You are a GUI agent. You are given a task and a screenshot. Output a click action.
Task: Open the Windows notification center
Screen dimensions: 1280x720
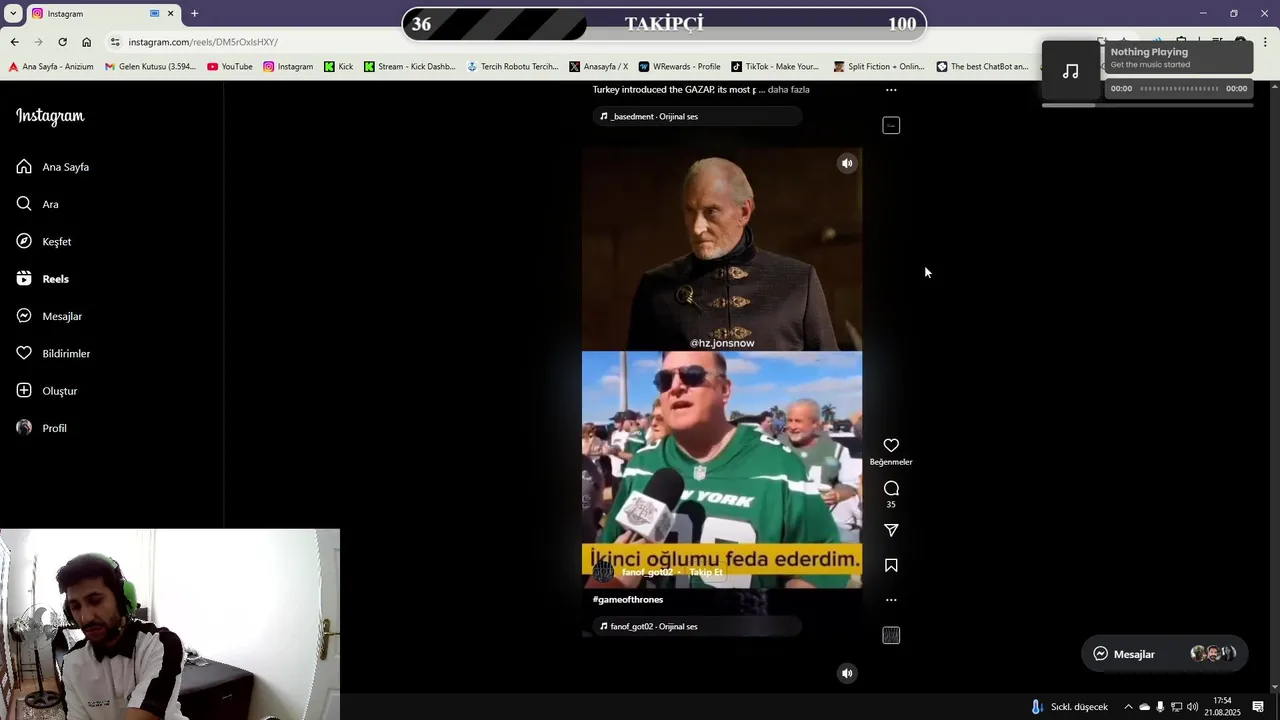coord(1258,707)
